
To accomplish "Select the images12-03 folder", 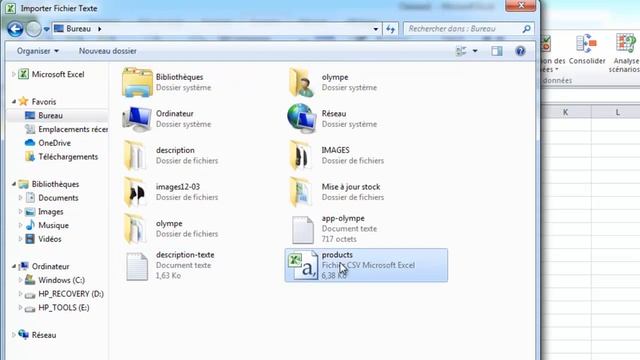I will [x=171, y=192].
